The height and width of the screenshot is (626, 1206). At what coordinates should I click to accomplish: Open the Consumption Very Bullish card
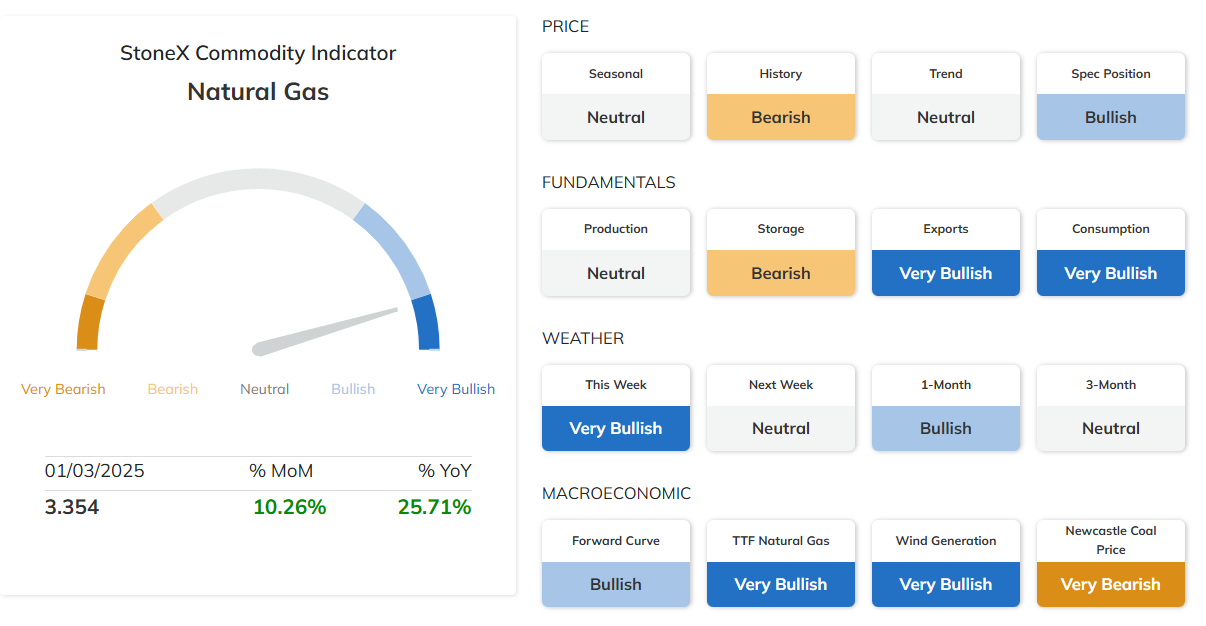pos(1111,252)
